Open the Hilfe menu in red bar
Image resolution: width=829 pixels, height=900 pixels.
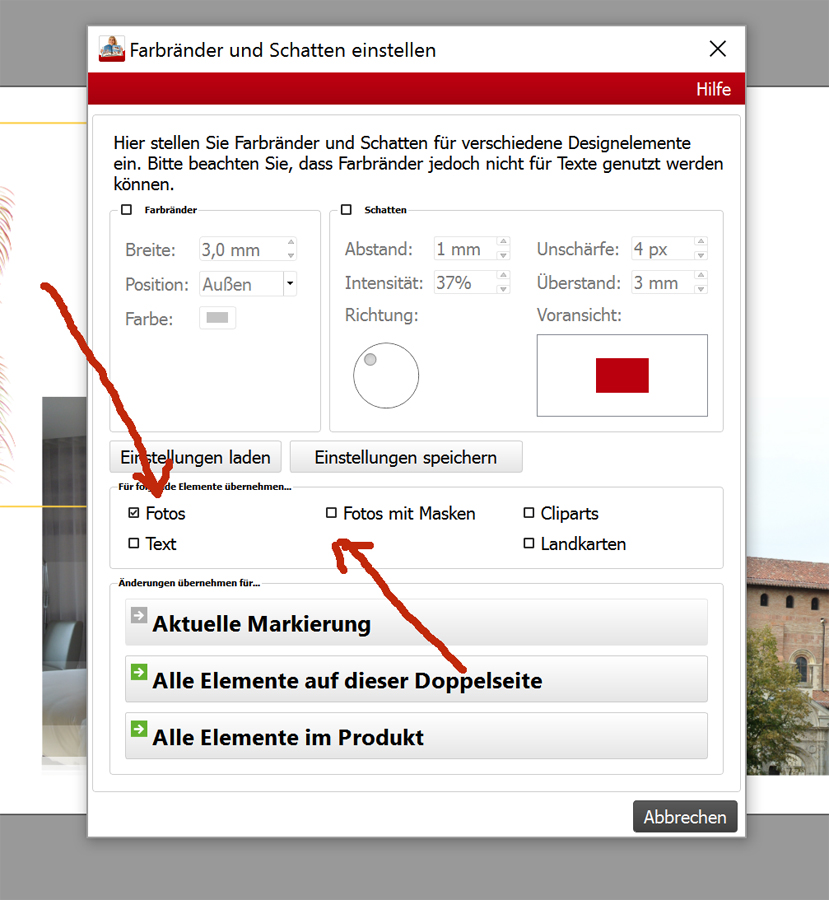tap(713, 89)
